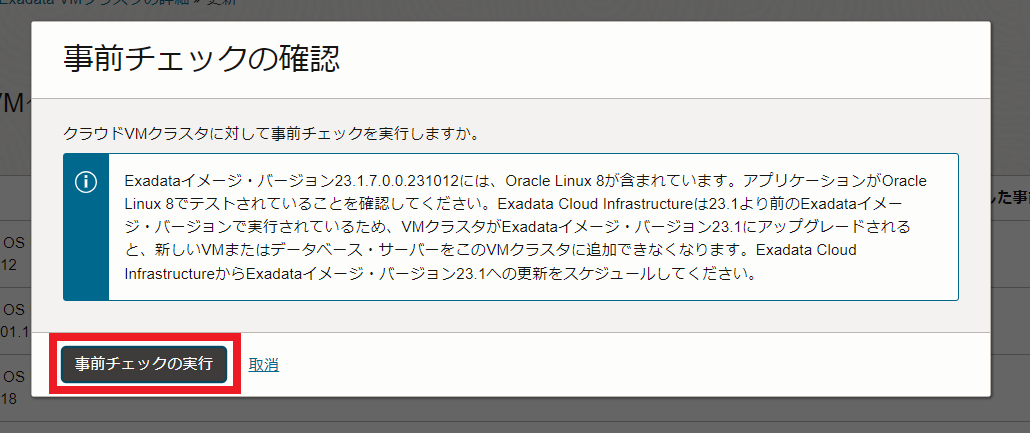Click the background row labeled OS 18

[x=13, y=387]
